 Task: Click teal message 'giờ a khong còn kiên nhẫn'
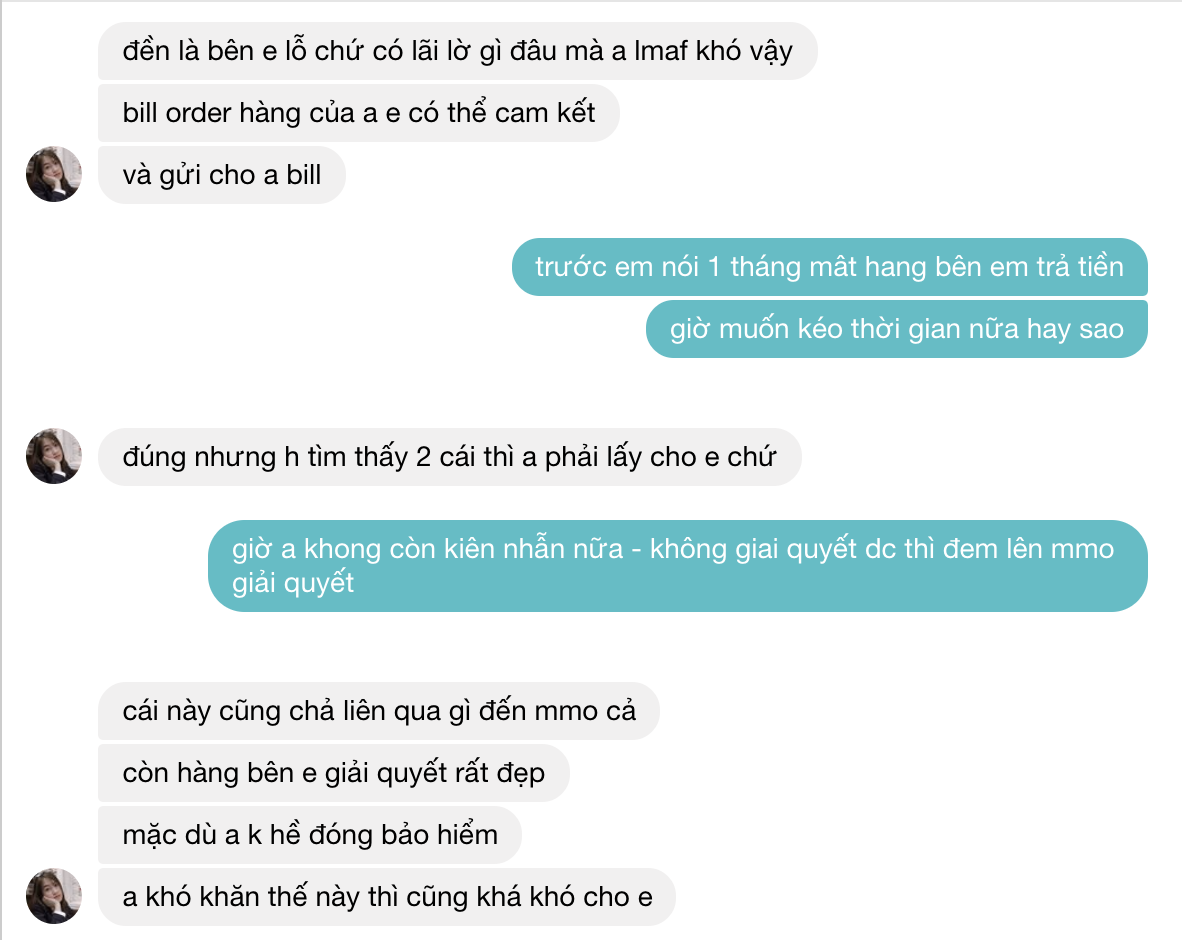[x=678, y=565]
